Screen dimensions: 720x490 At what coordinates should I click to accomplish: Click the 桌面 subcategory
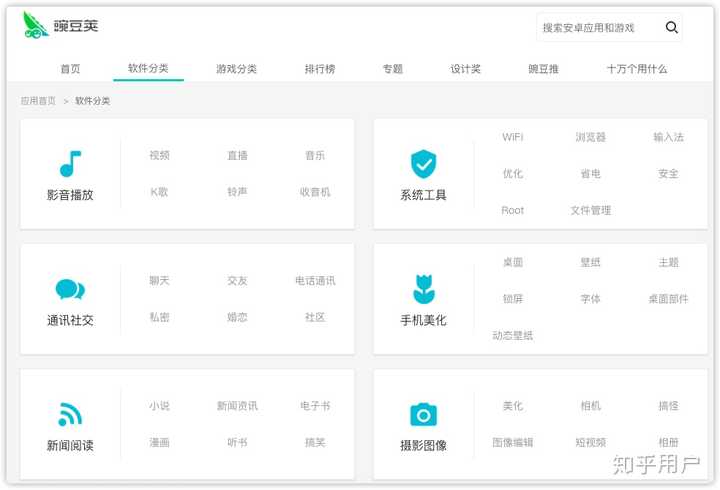click(512, 262)
